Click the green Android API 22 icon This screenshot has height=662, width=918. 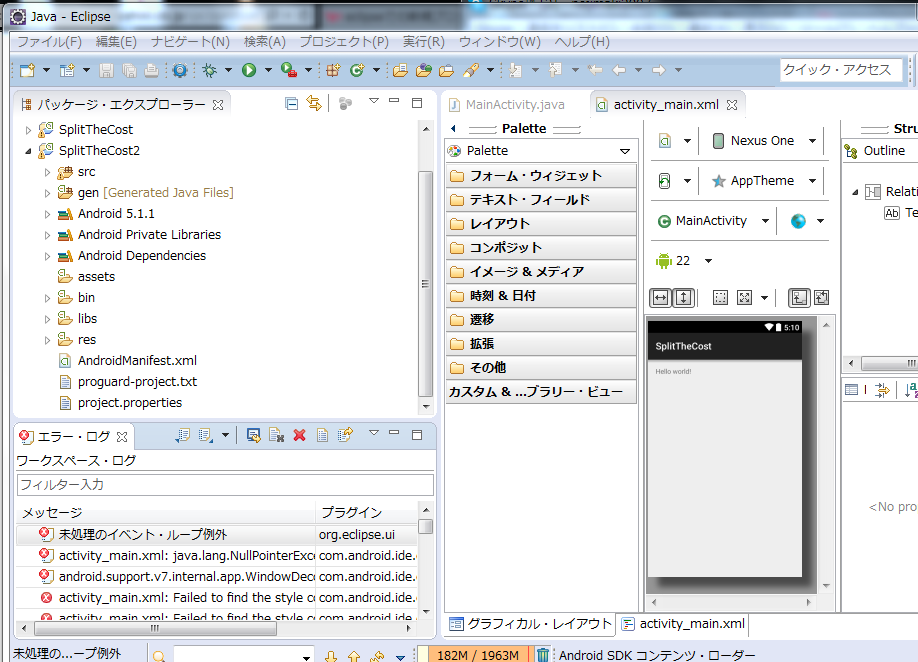tap(664, 260)
